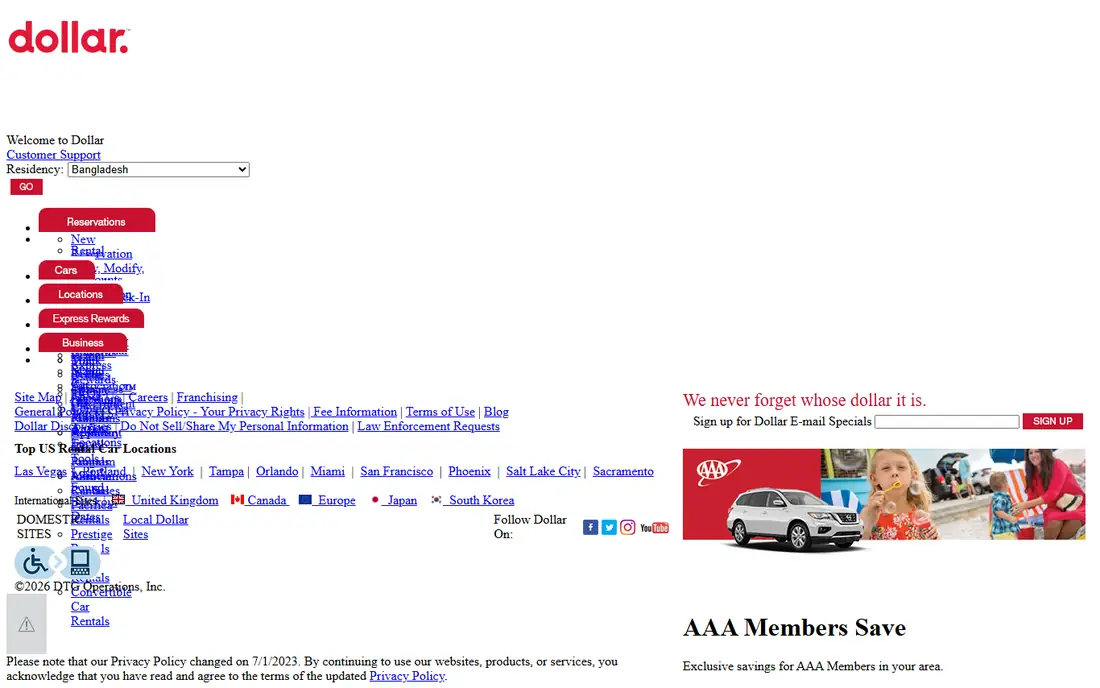Screen dimensions: 1100x688
Task: Open the Do Not Sell/Share My Personal Information link
Action: 234,426
